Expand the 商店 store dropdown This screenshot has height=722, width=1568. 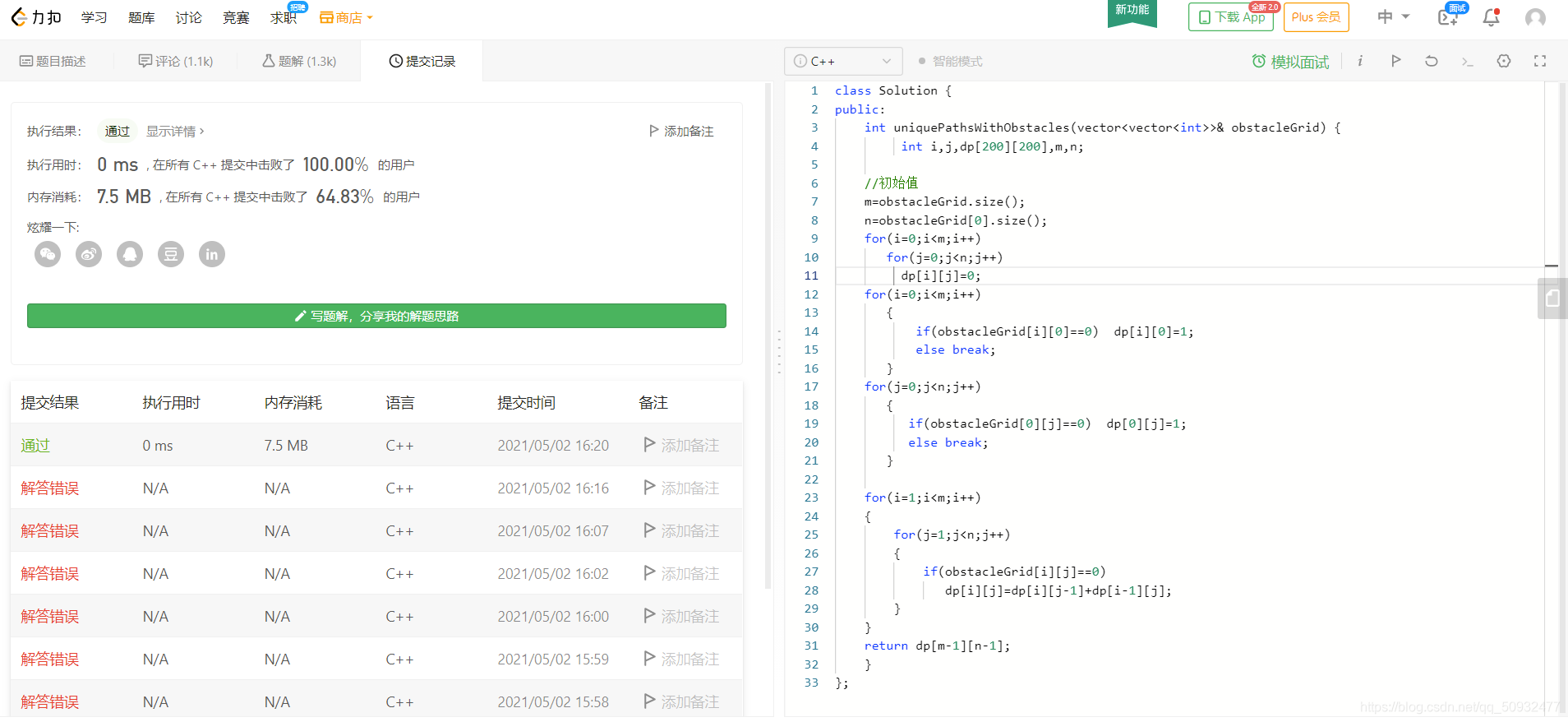346,17
